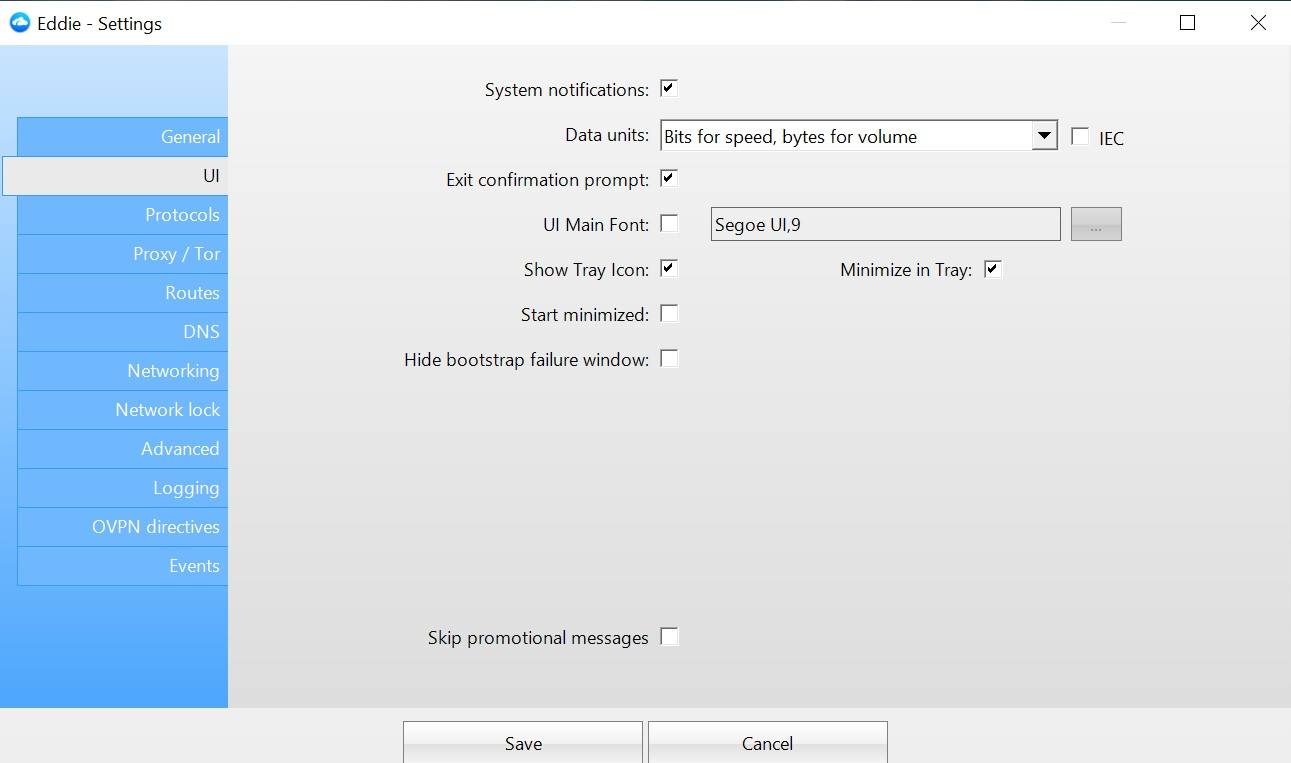Enable the UI Main Font checkbox
1291x763 pixels.
coord(669,223)
